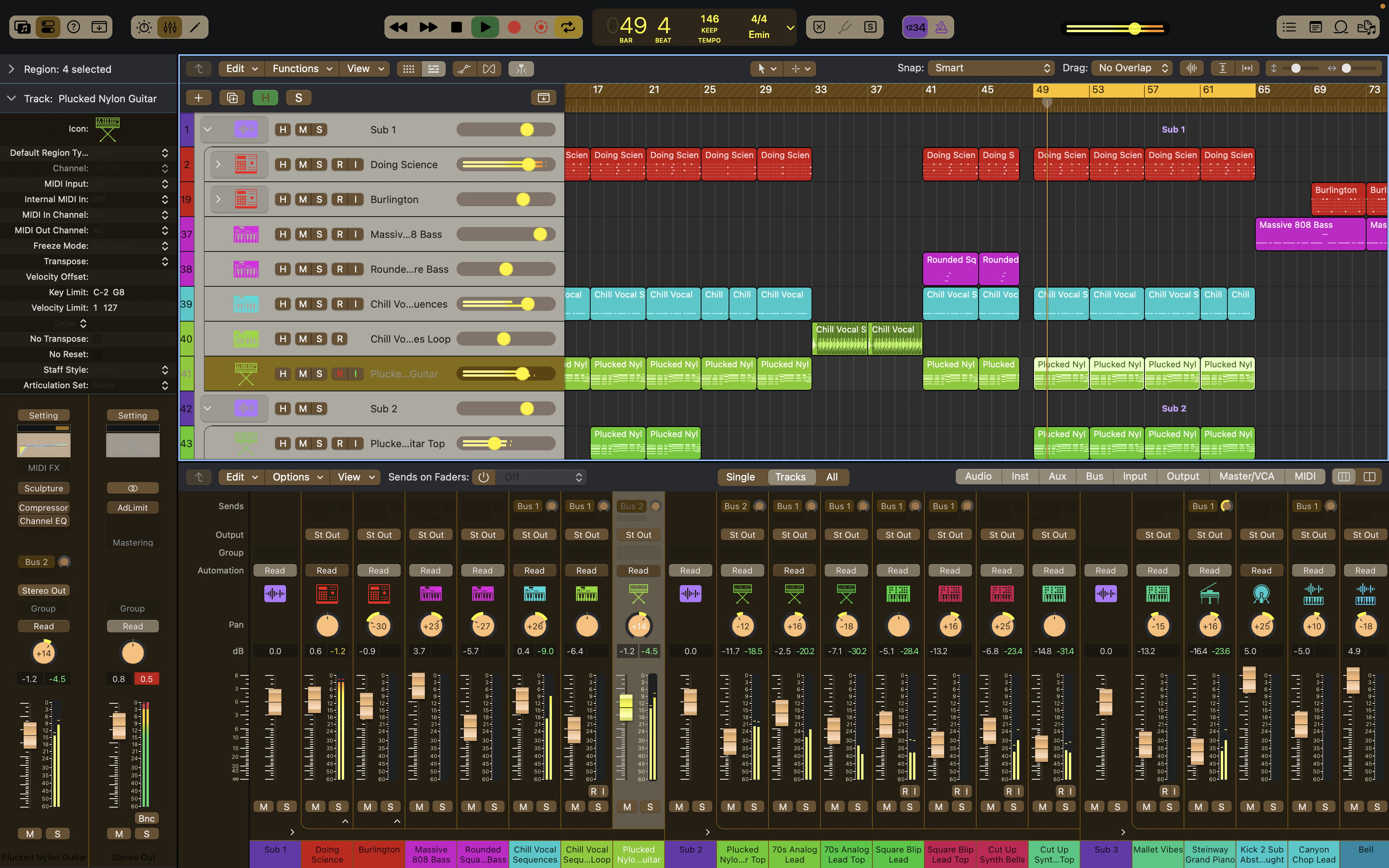Toggle Sends on Faders power button
The height and width of the screenshot is (868, 1389).
[483, 477]
